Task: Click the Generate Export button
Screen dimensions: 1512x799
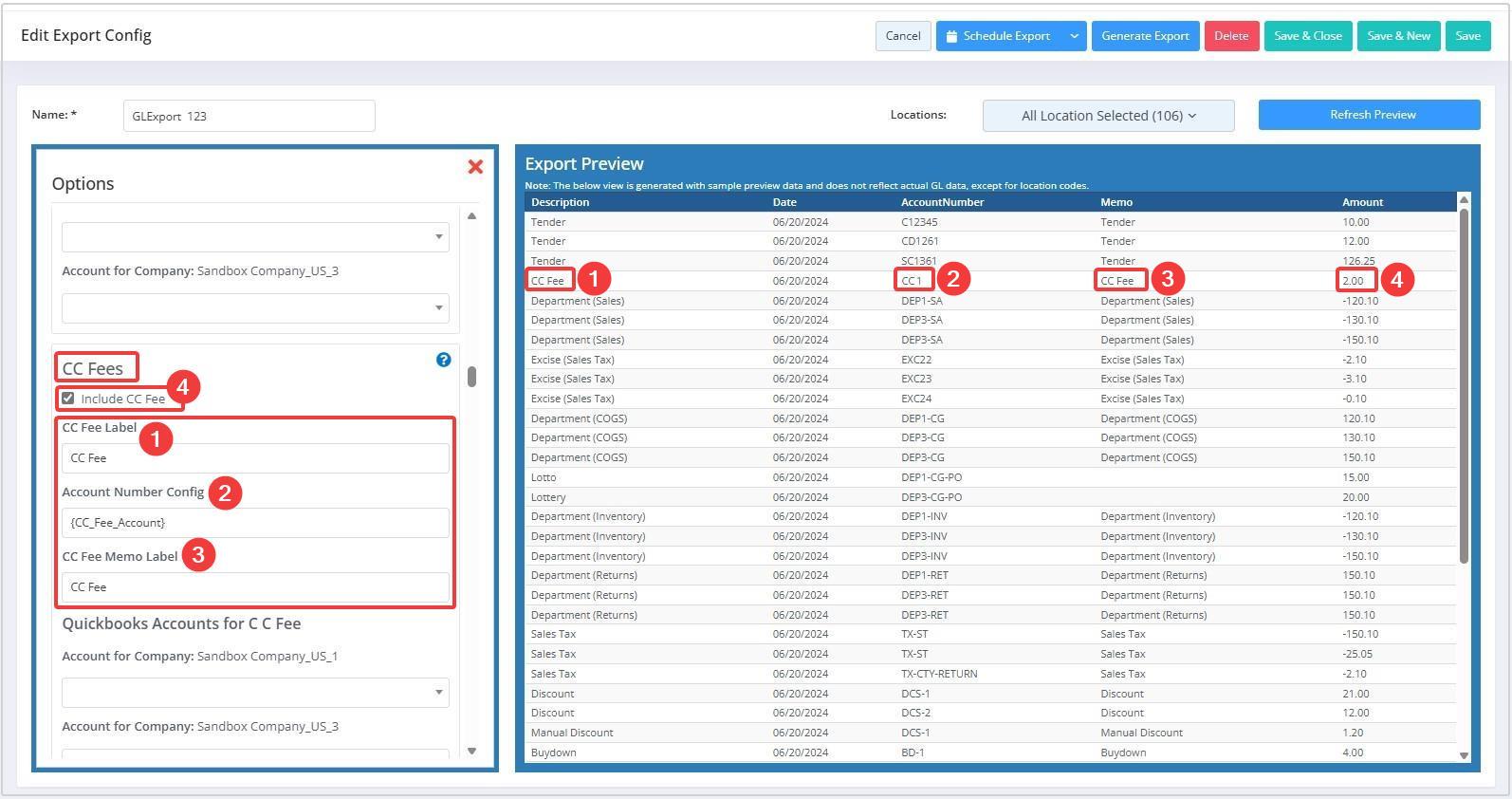Action: point(1145,36)
